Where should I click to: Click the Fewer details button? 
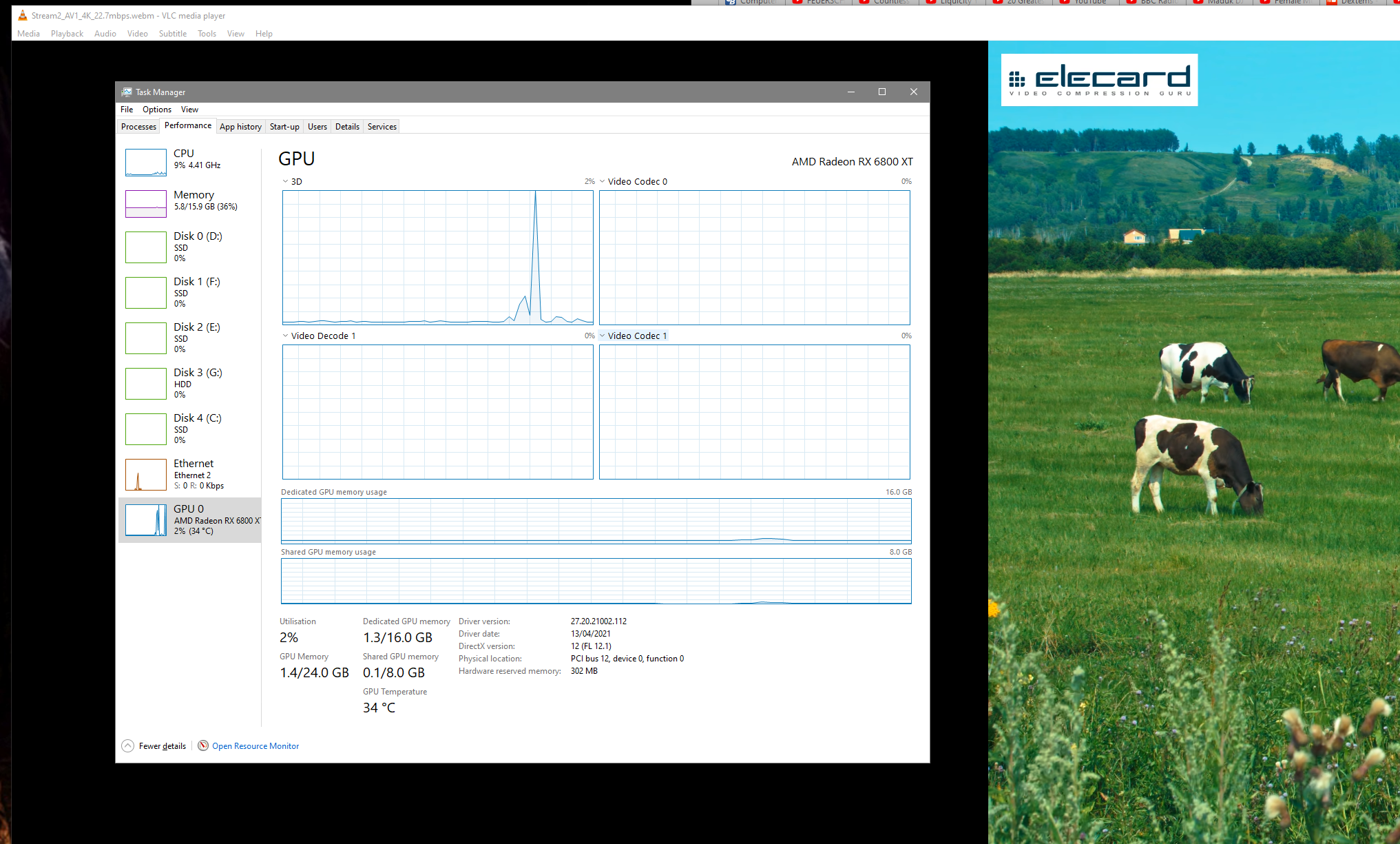coord(163,746)
